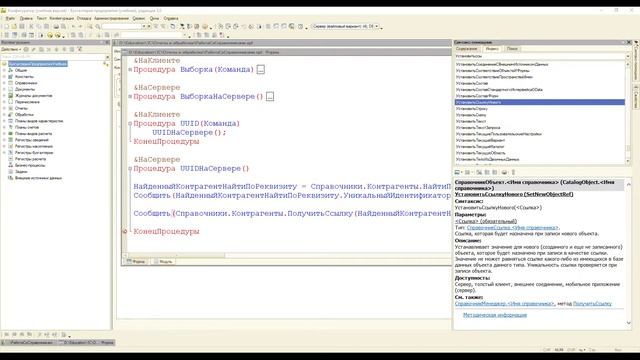Open the Отладка menu

click(84, 18)
